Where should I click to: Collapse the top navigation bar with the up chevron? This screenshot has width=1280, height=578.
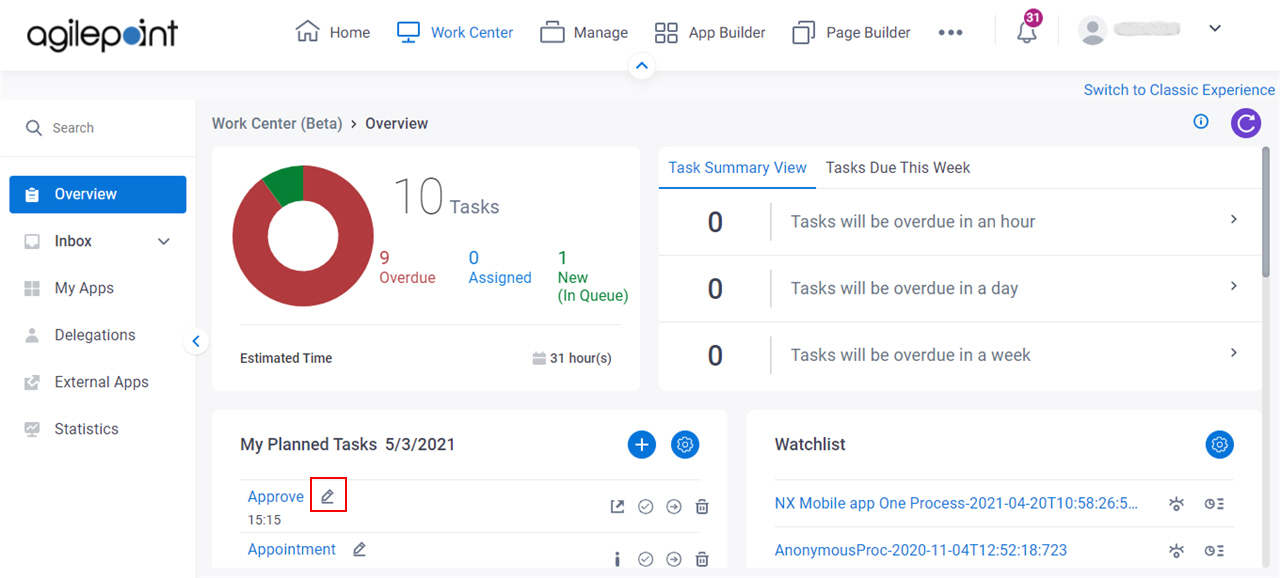(642, 66)
